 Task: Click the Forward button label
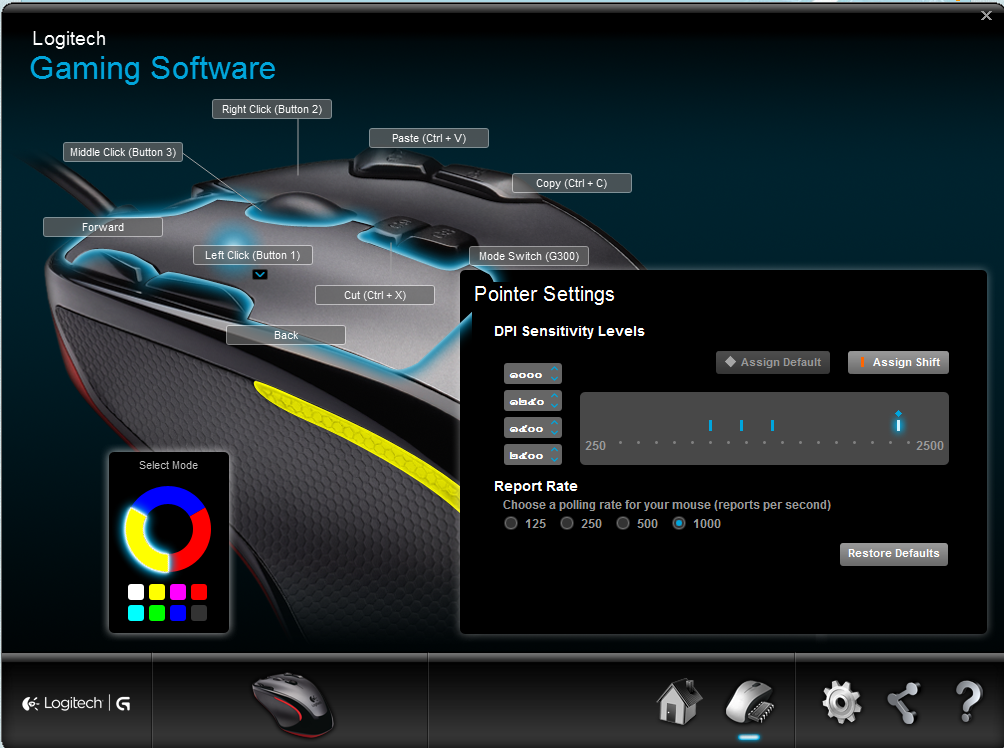[102, 227]
